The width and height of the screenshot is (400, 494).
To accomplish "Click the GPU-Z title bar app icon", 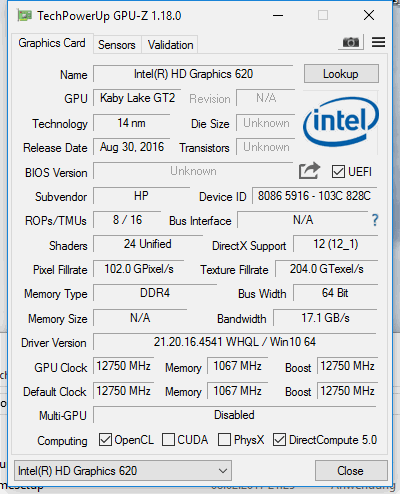I will 25,16.
